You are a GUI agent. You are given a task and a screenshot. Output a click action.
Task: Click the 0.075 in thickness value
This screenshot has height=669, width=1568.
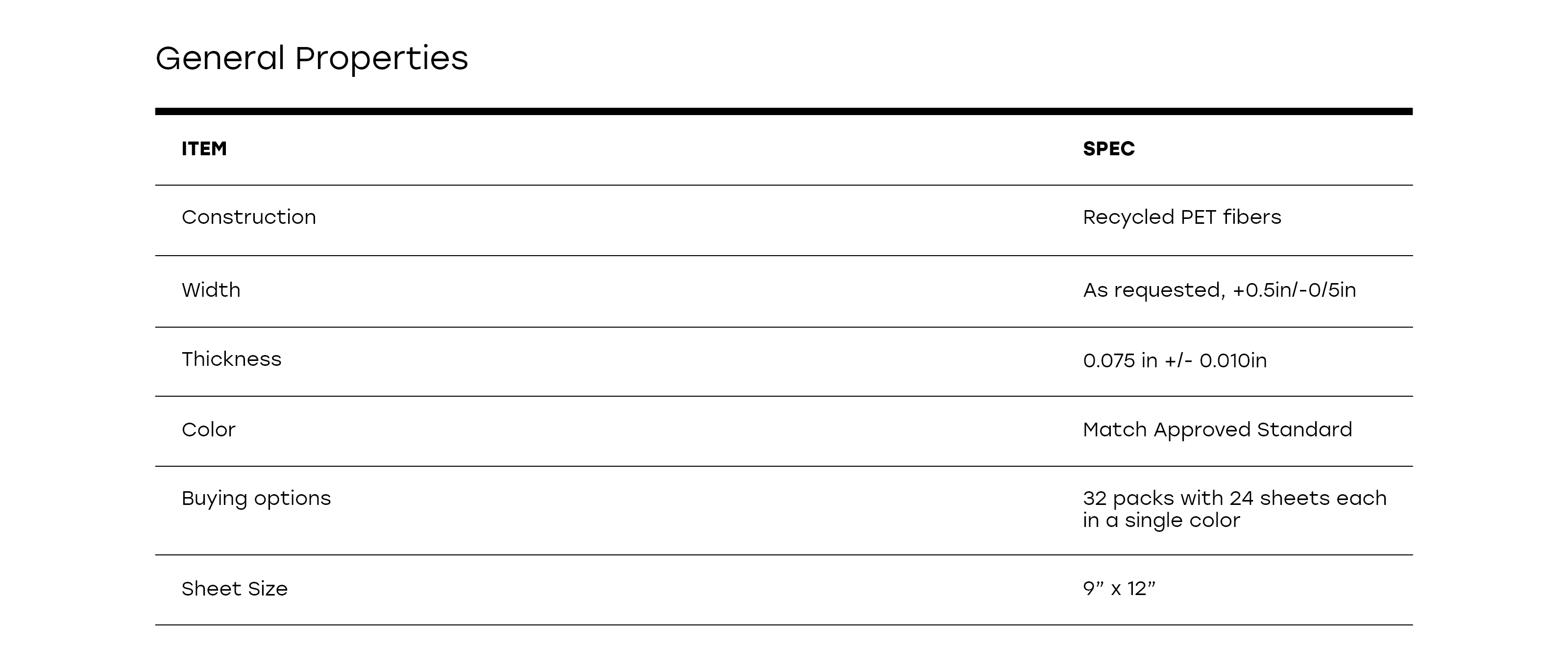(x=1174, y=360)
